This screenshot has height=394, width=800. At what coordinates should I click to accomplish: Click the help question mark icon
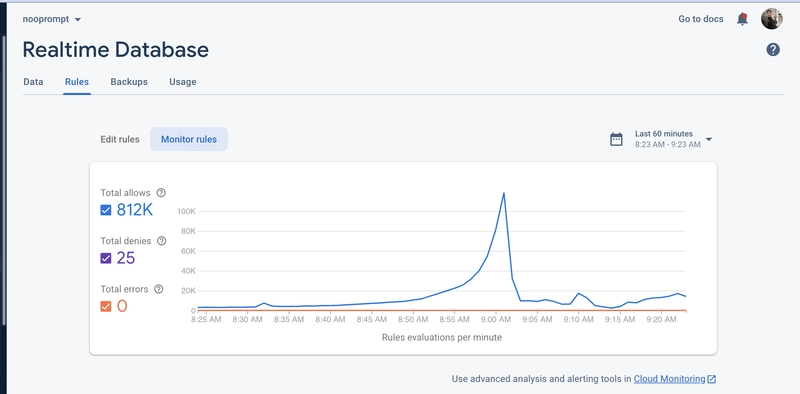point(773,50)
